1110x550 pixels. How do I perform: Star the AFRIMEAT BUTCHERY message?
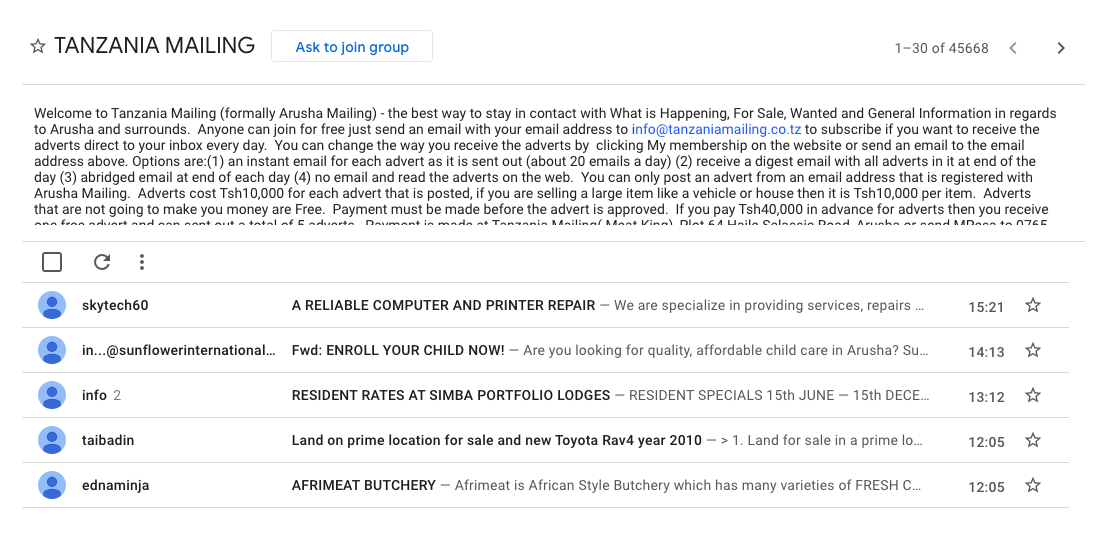(1033, 485)
